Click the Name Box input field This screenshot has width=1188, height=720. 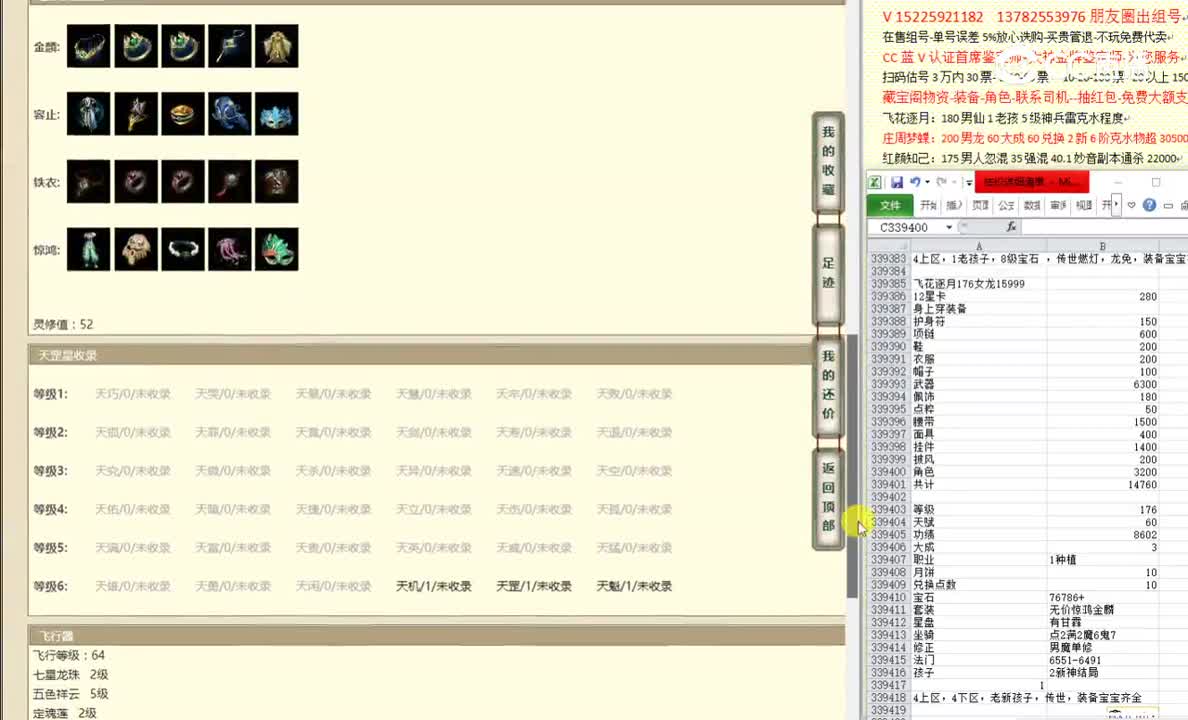[x=903, y=227]
